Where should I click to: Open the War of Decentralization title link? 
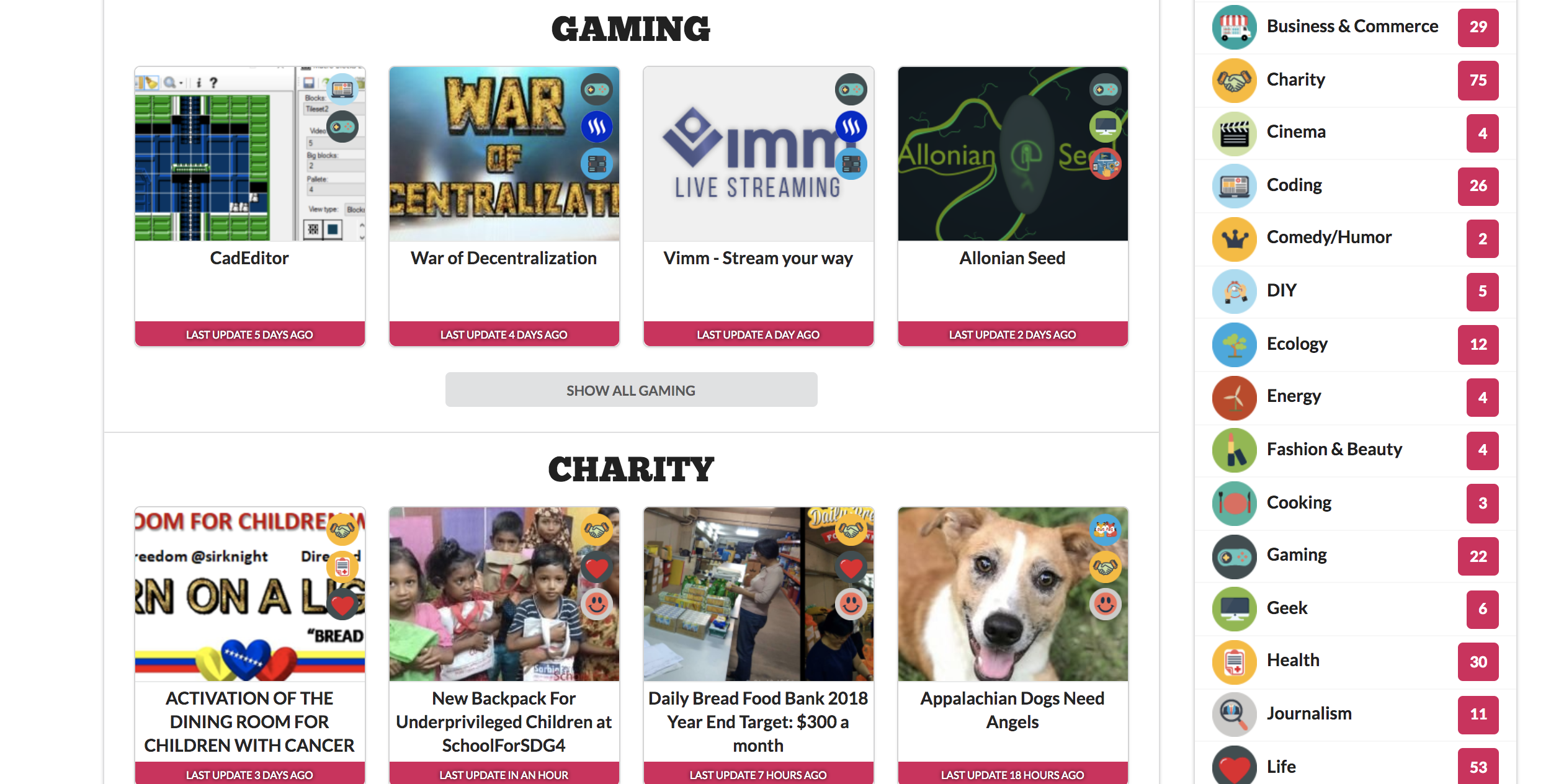point(504,258)
